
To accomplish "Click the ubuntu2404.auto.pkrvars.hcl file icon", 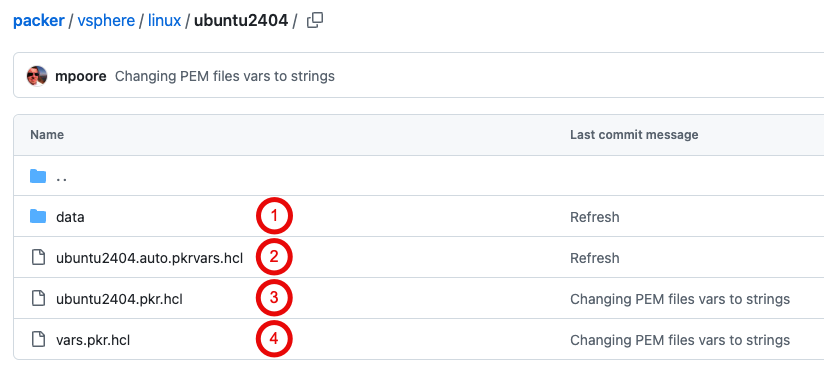I will (38, 257).
